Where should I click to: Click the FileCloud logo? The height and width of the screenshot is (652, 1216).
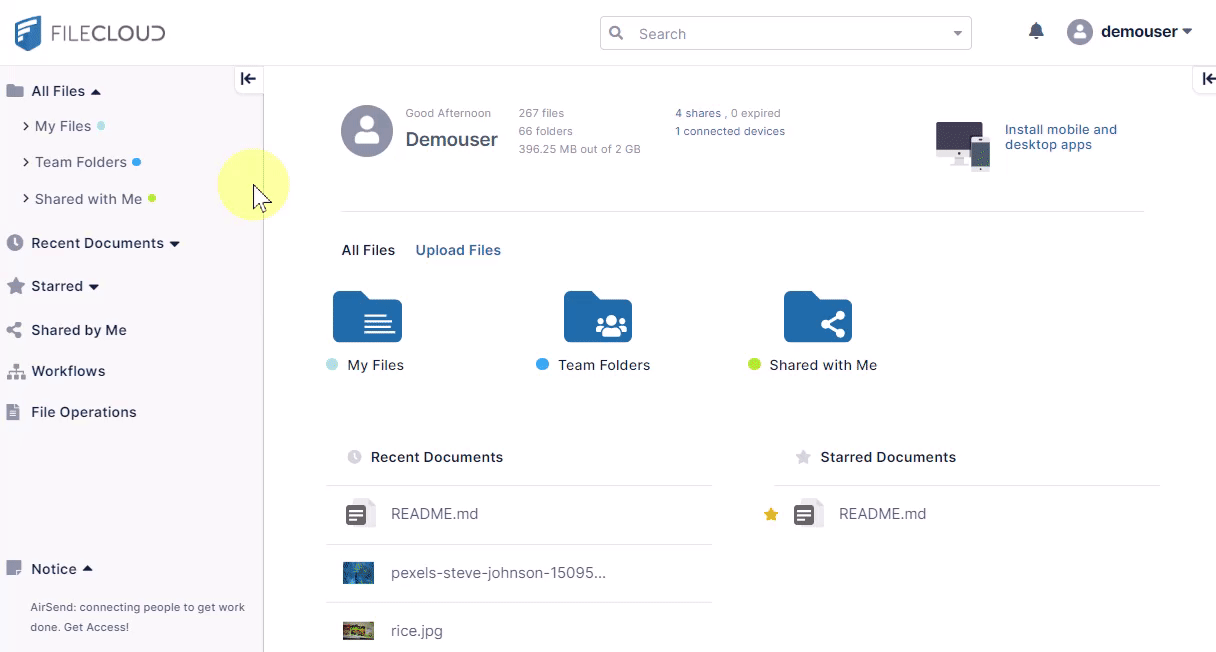coord(90,33)
